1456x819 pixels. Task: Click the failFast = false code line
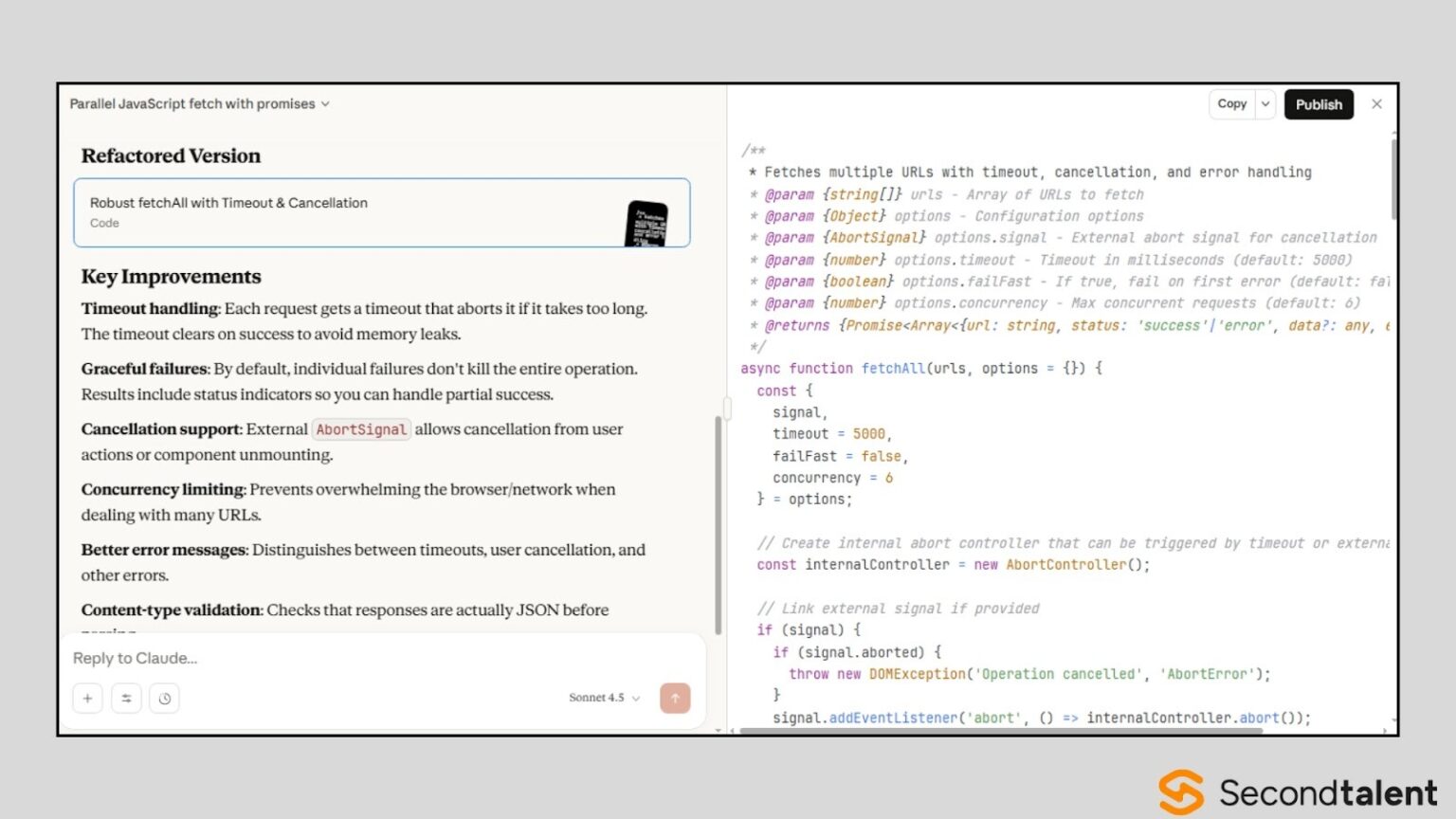click(841, 456)
